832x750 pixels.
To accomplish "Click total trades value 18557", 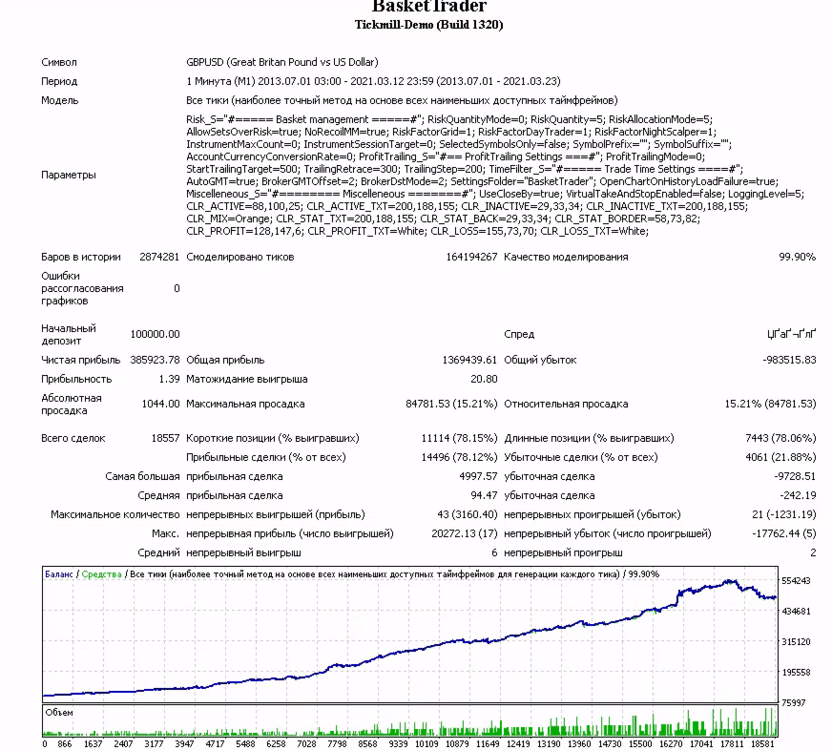I will click(166, 438).
